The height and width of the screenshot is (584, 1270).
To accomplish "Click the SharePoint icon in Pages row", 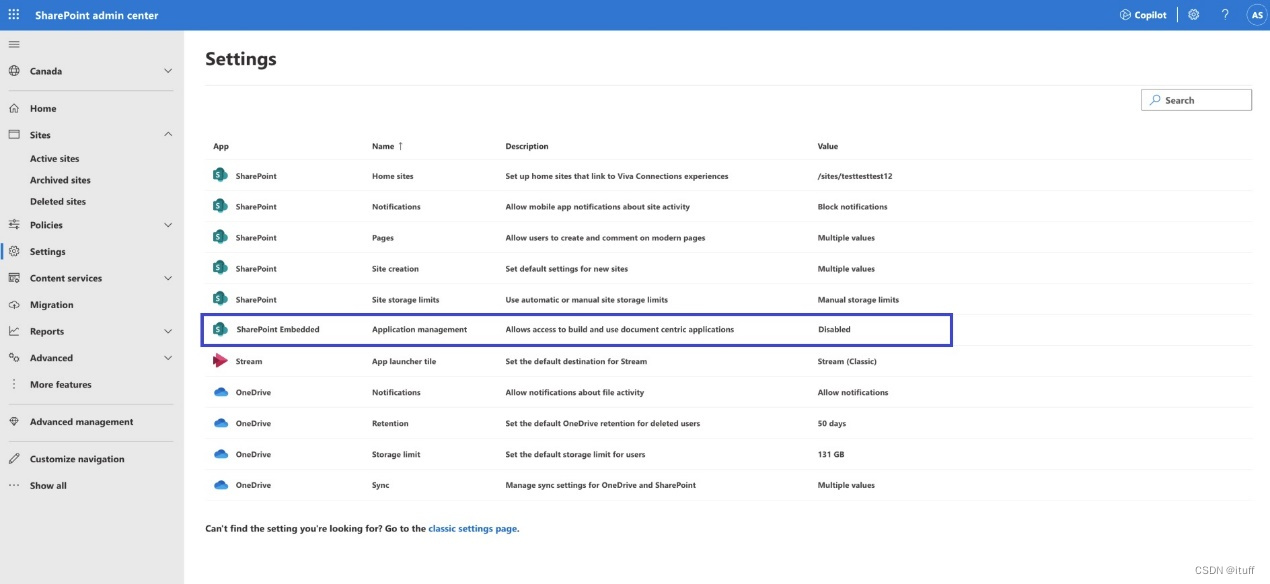I will click(220, 237).
